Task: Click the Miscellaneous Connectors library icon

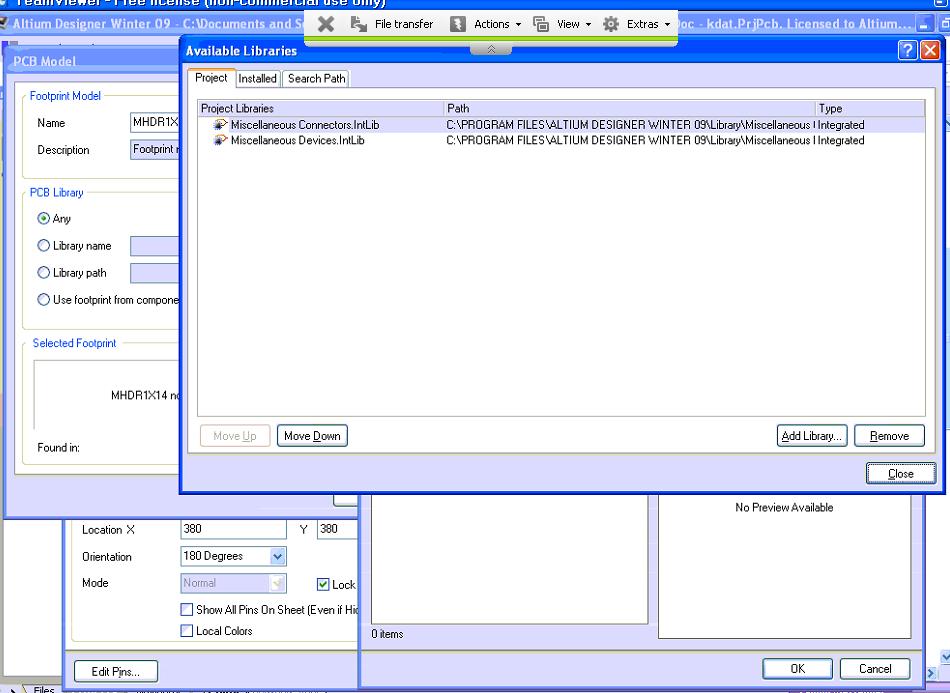Action: pyautogui.click(x=220, y=125)
